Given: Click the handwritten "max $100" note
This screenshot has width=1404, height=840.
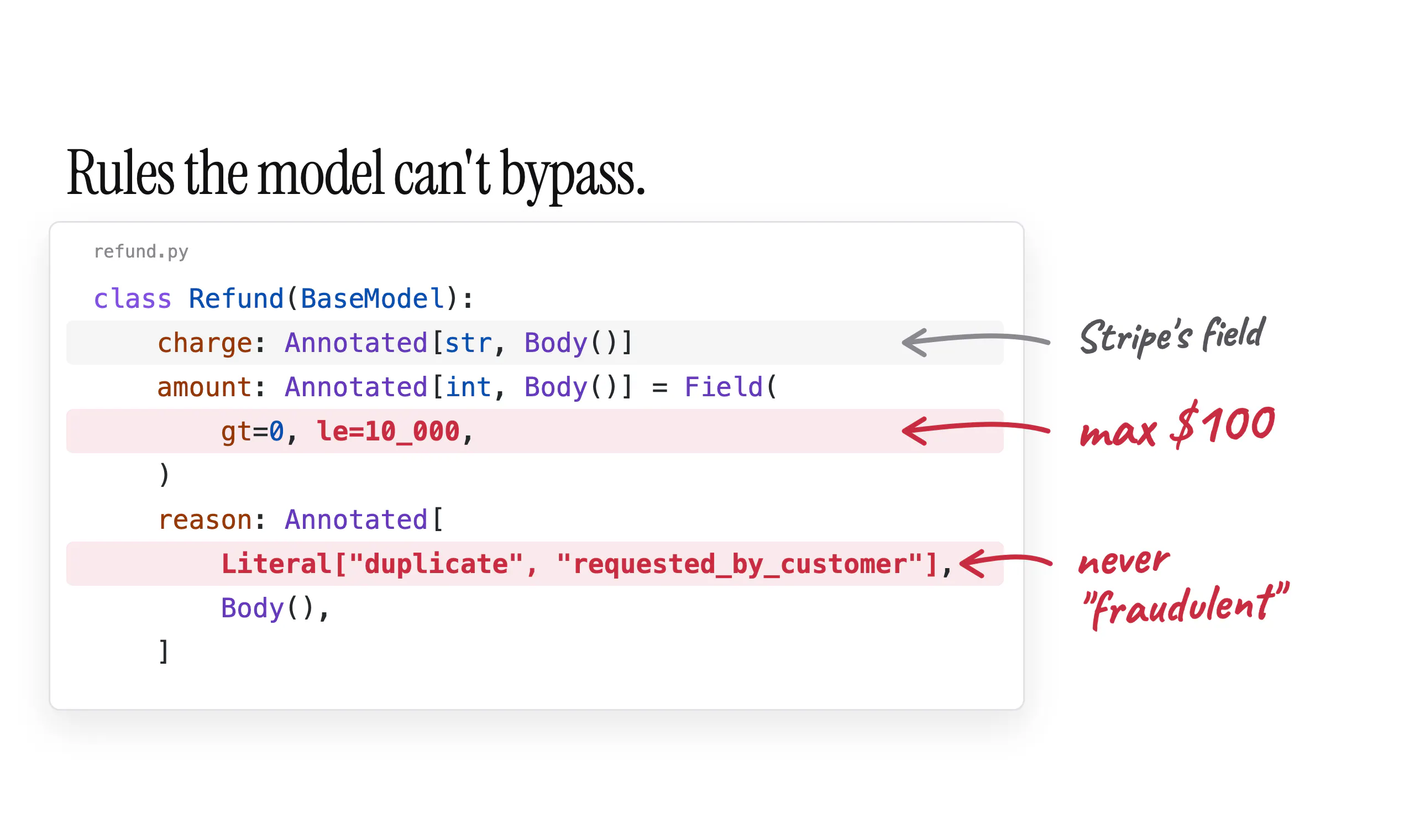Looking at the screenshot, I should 1176,426.
